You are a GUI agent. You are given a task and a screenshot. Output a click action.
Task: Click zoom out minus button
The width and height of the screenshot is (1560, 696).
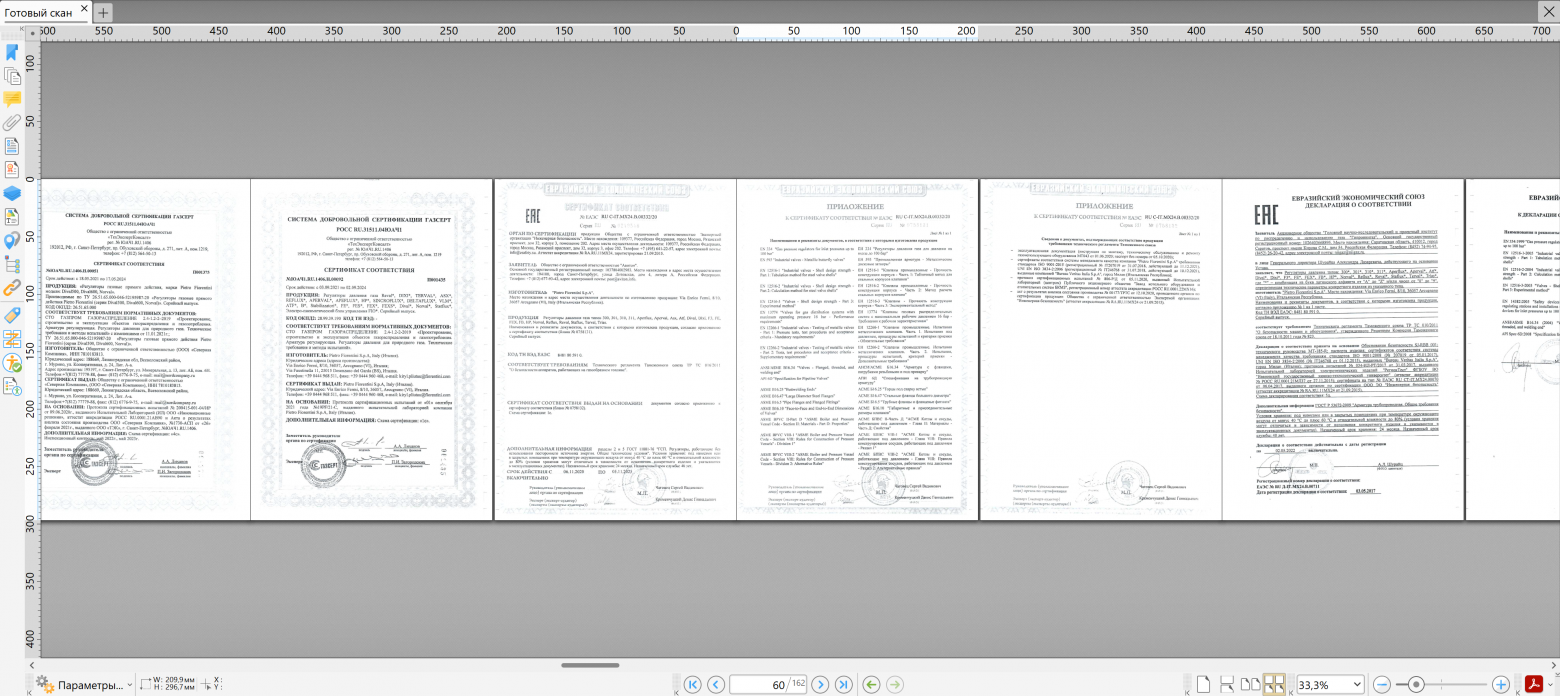point(1382,684)
